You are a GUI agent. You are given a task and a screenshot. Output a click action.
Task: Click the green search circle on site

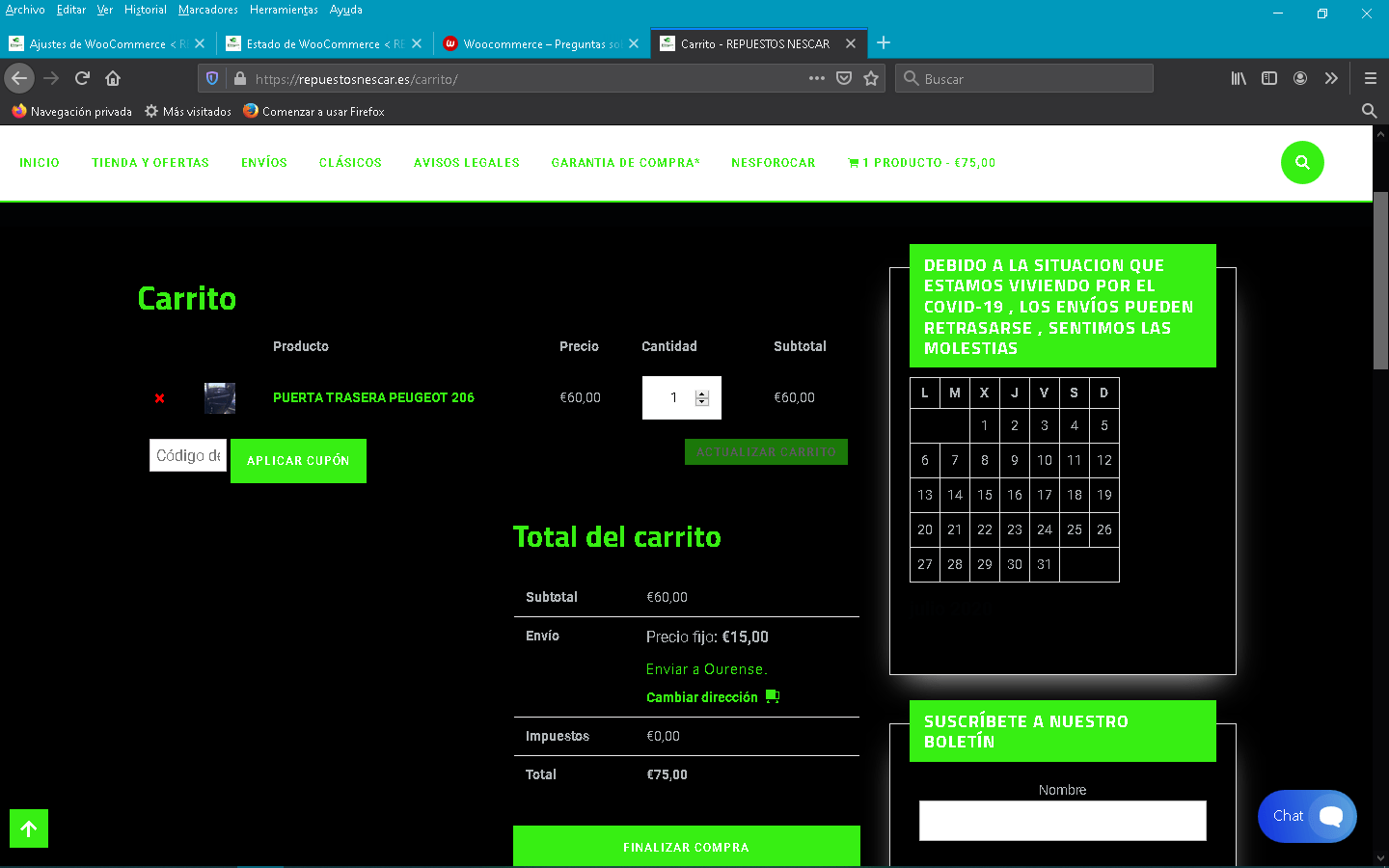click(1302, 162)
